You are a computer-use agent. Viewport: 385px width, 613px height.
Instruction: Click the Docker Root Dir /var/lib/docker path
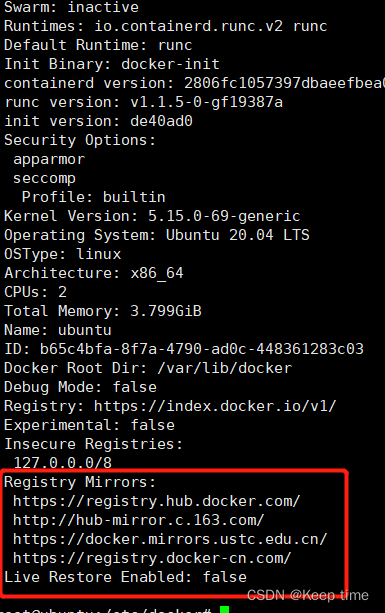(x=224, y=368)
